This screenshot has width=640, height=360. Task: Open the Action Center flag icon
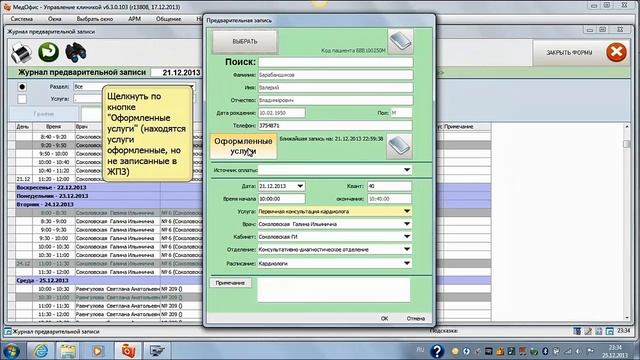coord(590,351)
